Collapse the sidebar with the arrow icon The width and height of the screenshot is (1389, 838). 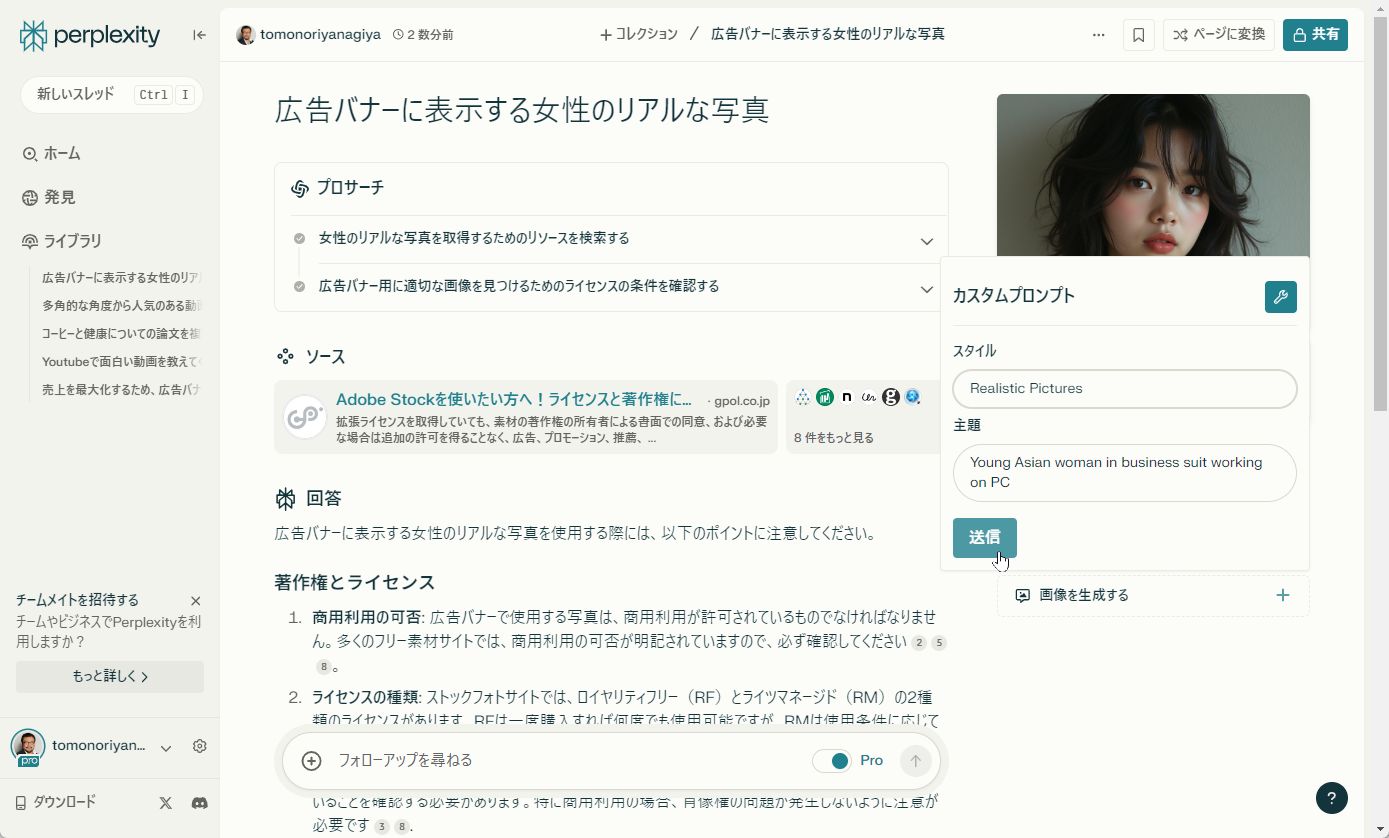pos(198,34)
